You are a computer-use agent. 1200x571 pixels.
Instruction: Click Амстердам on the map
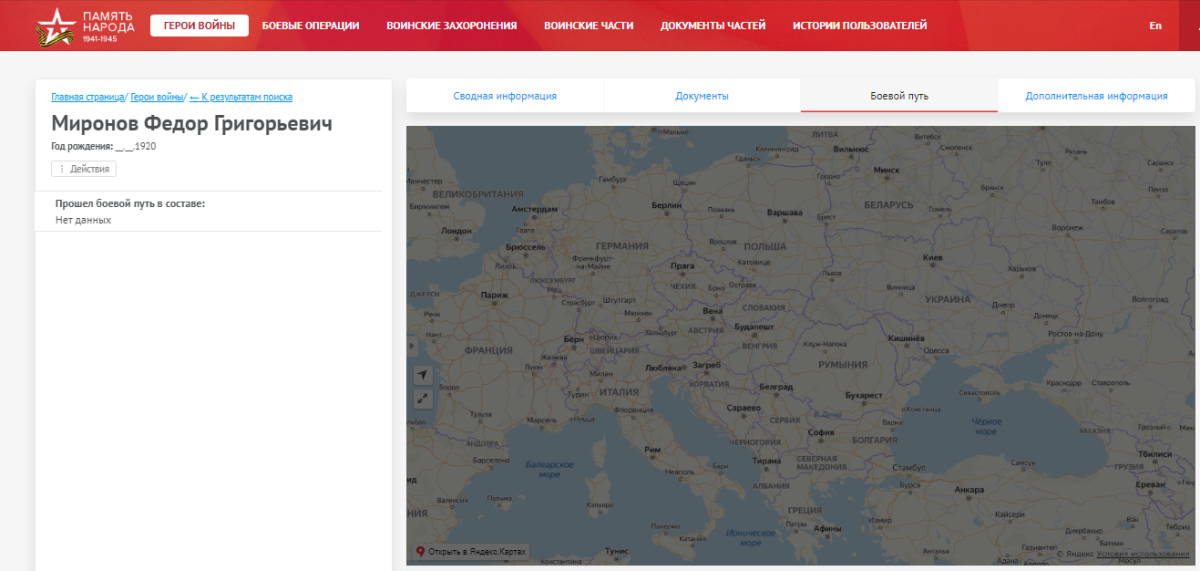click(534, 210)
